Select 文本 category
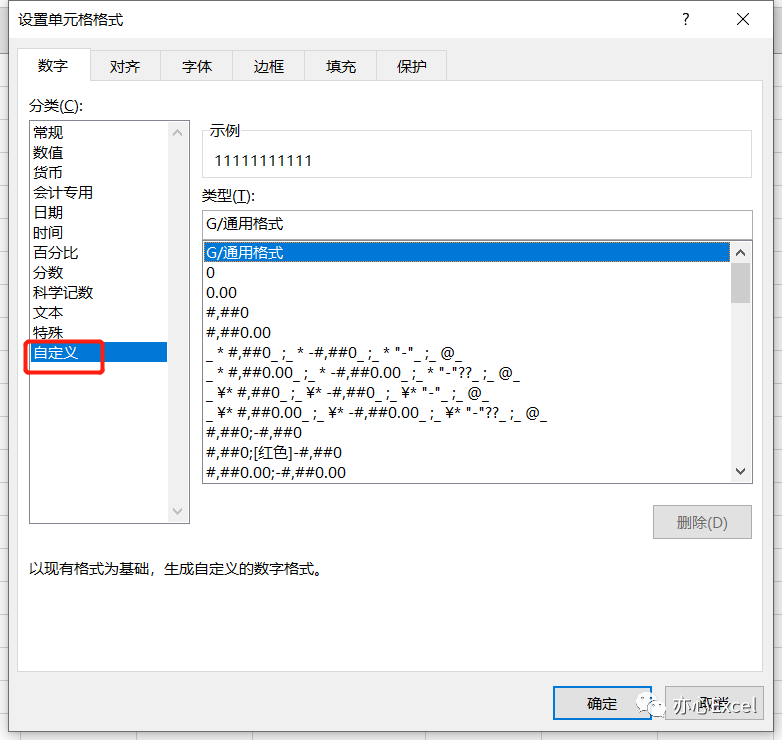The width and height of the screenshot is (782, 740). (x=99, y=312)
